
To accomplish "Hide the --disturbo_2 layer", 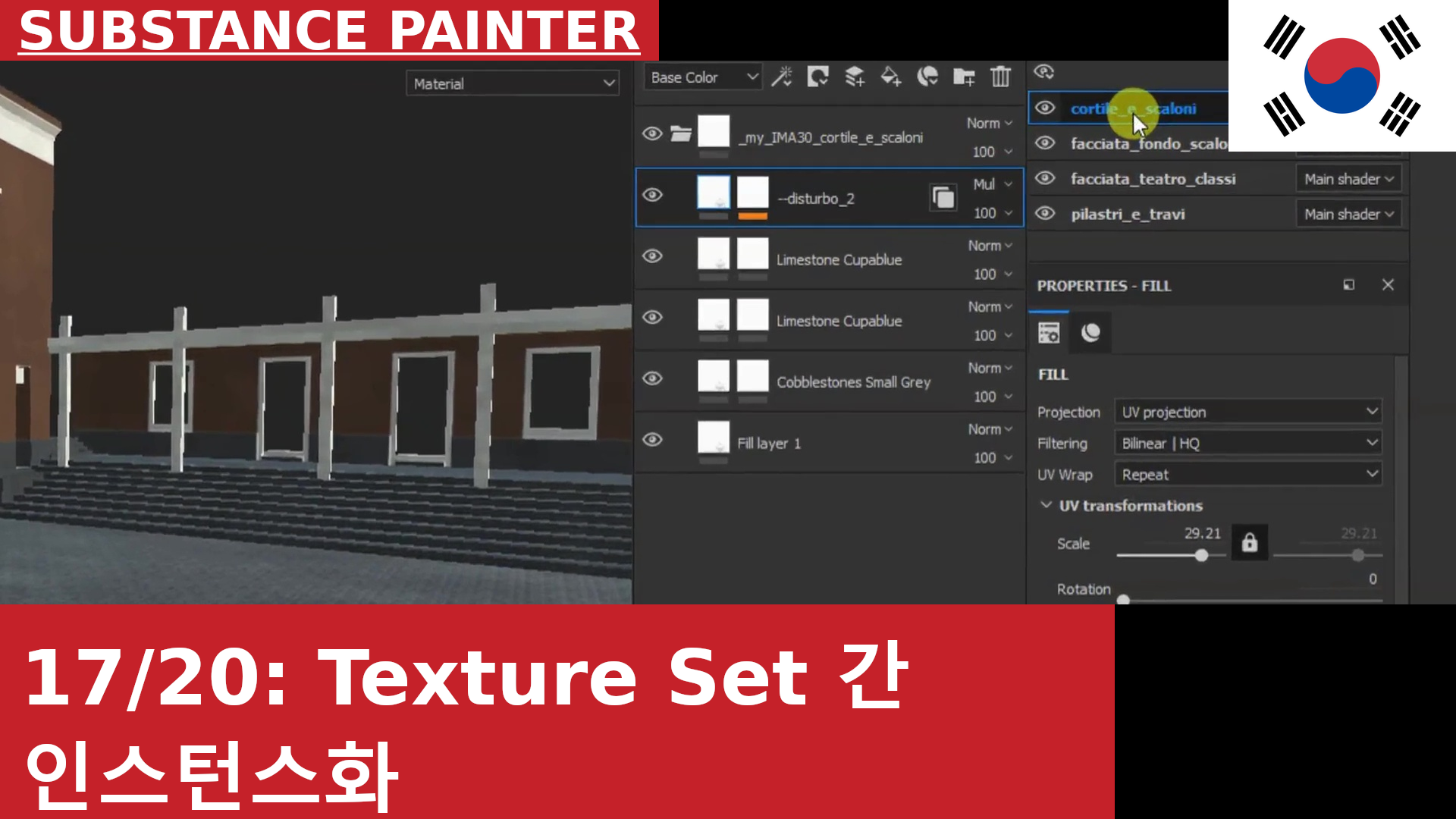I will click(652, 196).
